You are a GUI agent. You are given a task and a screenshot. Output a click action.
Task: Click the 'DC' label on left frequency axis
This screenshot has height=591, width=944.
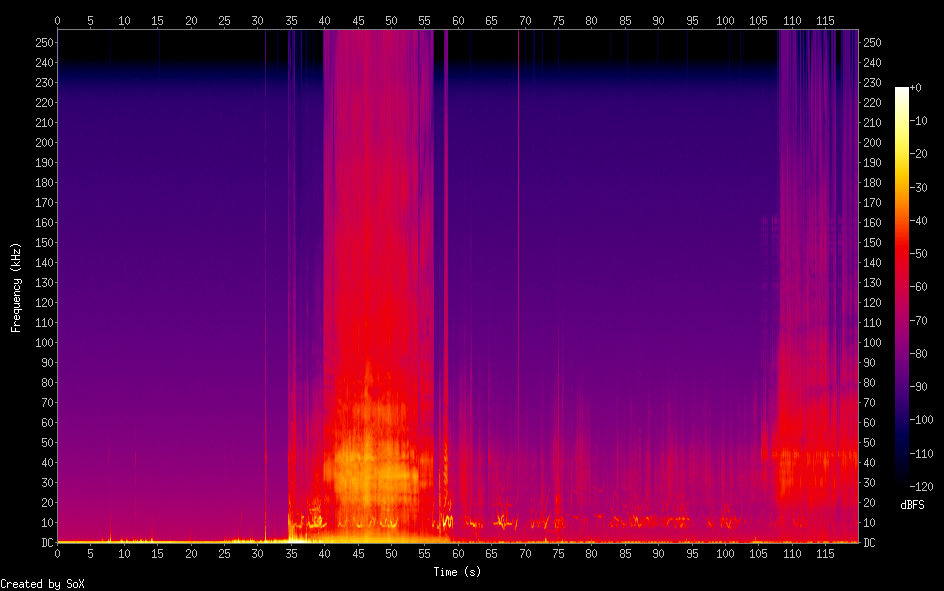coord(44,543)
